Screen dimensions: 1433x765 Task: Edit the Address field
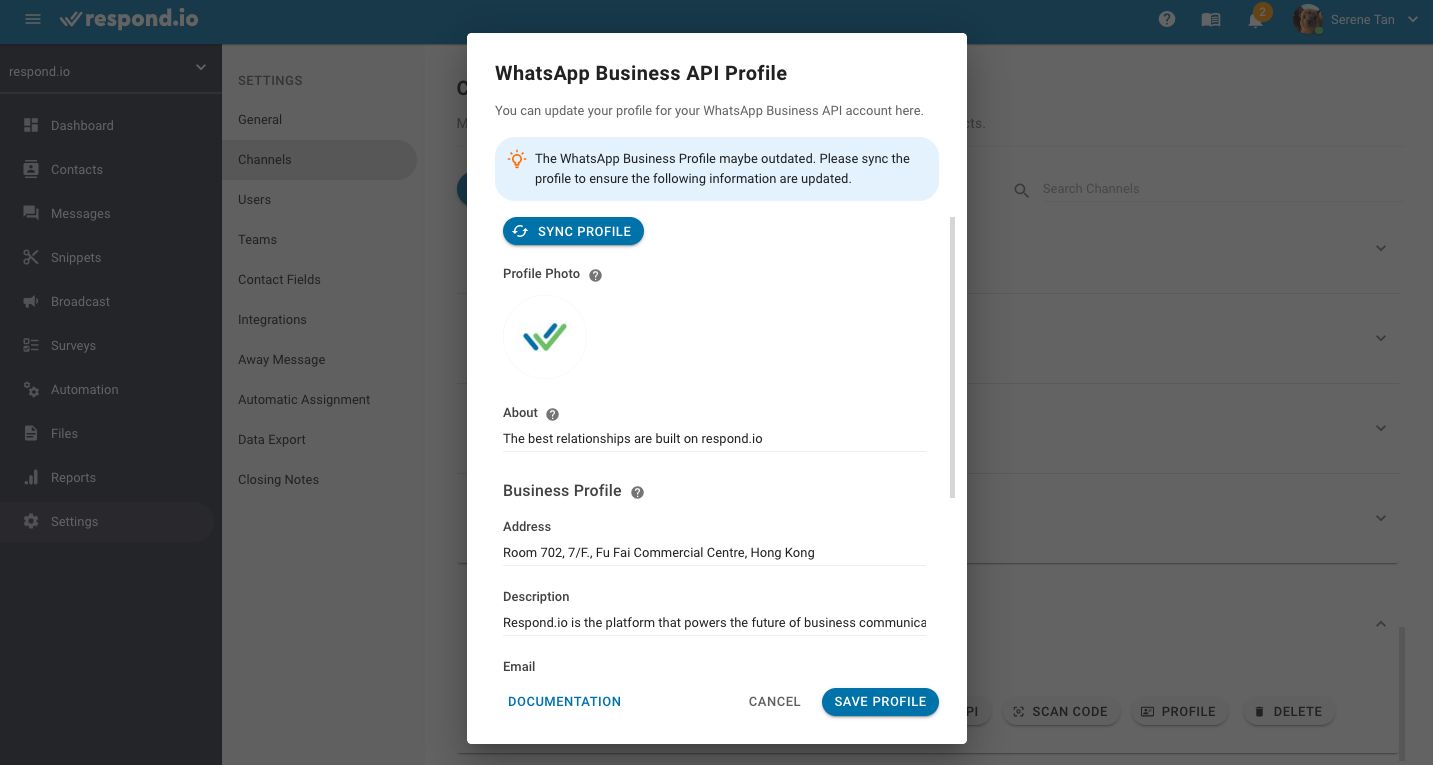pos(715,552)
